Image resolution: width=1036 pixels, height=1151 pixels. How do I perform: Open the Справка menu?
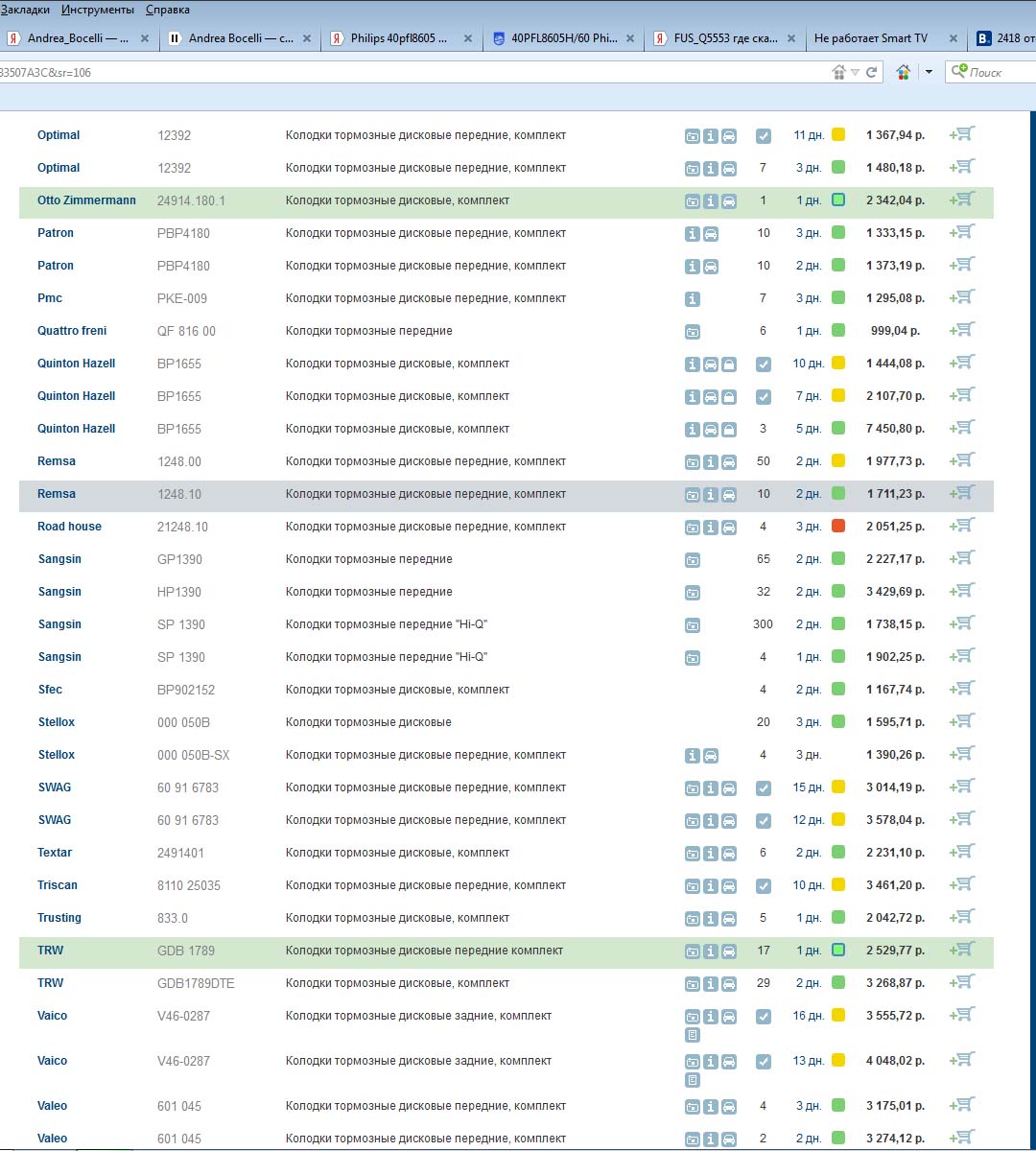click(168, 10)
